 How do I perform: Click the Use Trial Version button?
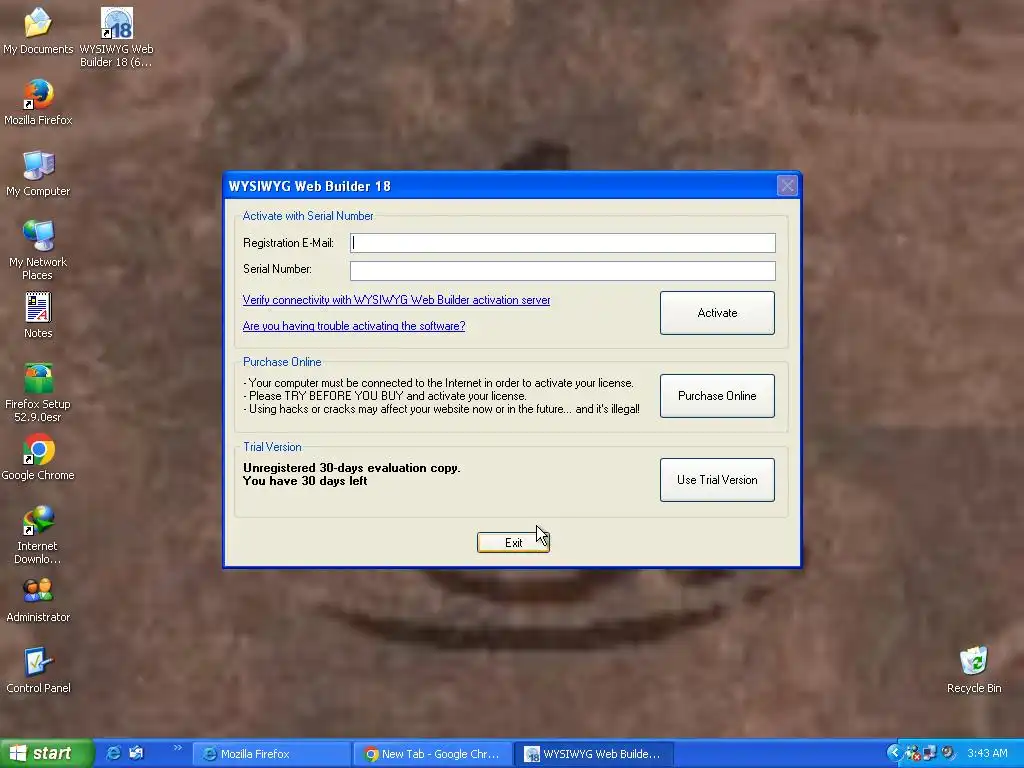coord(717,480)
